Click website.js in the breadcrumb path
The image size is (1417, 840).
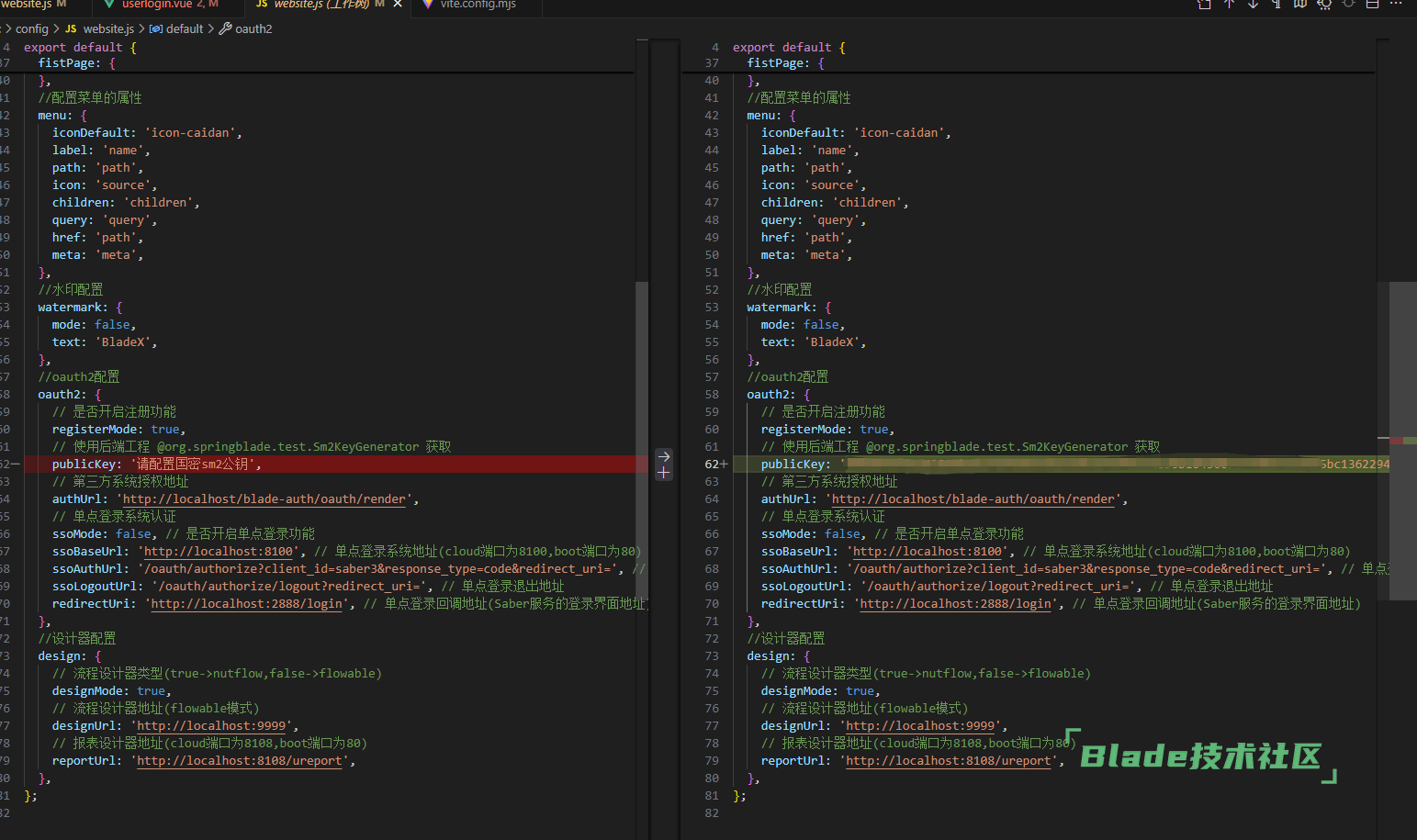pyautogui.click(x=107, y=28)
